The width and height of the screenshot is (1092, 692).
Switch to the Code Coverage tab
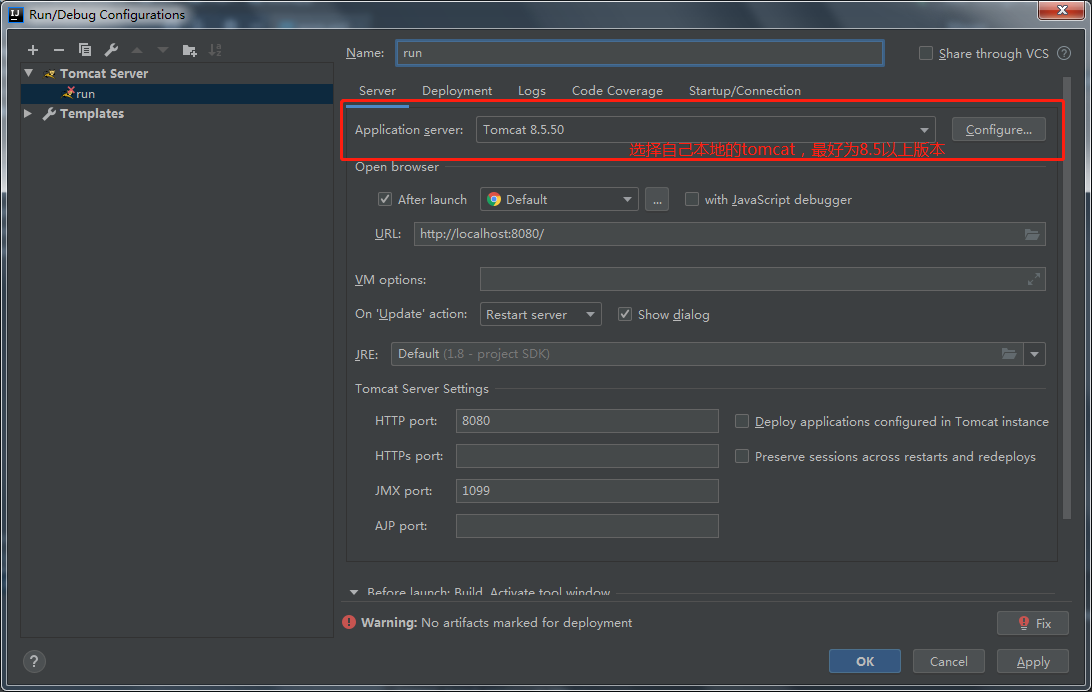pyautogui.click(x=617, y=91)
